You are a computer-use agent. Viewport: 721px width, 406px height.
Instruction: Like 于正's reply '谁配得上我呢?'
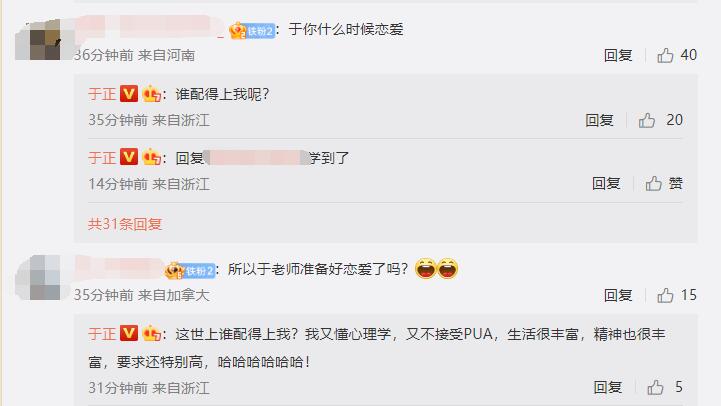pos(647,120)
